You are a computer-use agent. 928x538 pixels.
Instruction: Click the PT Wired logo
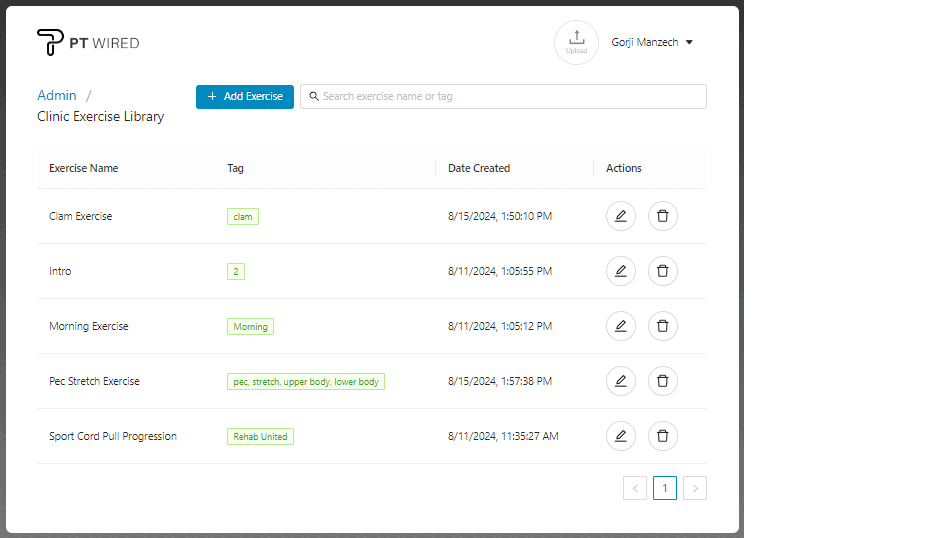point(88,43)
